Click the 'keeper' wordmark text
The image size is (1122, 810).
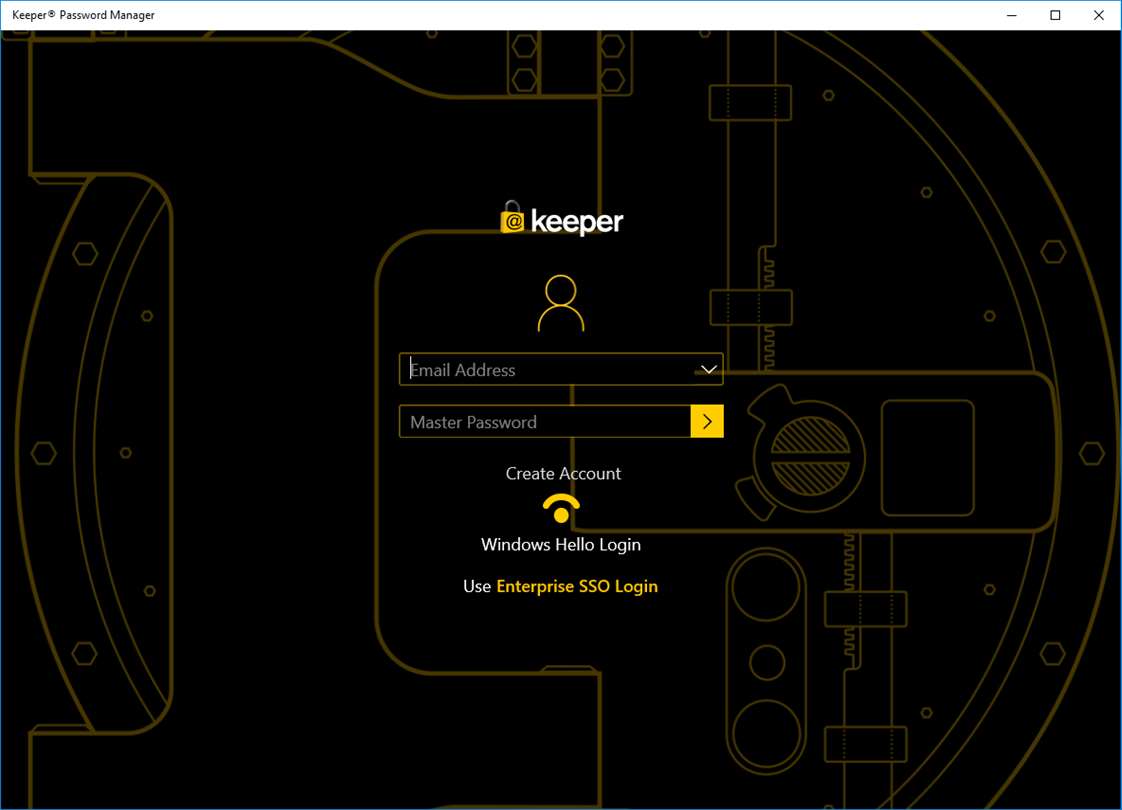click(x=577, y=222)
